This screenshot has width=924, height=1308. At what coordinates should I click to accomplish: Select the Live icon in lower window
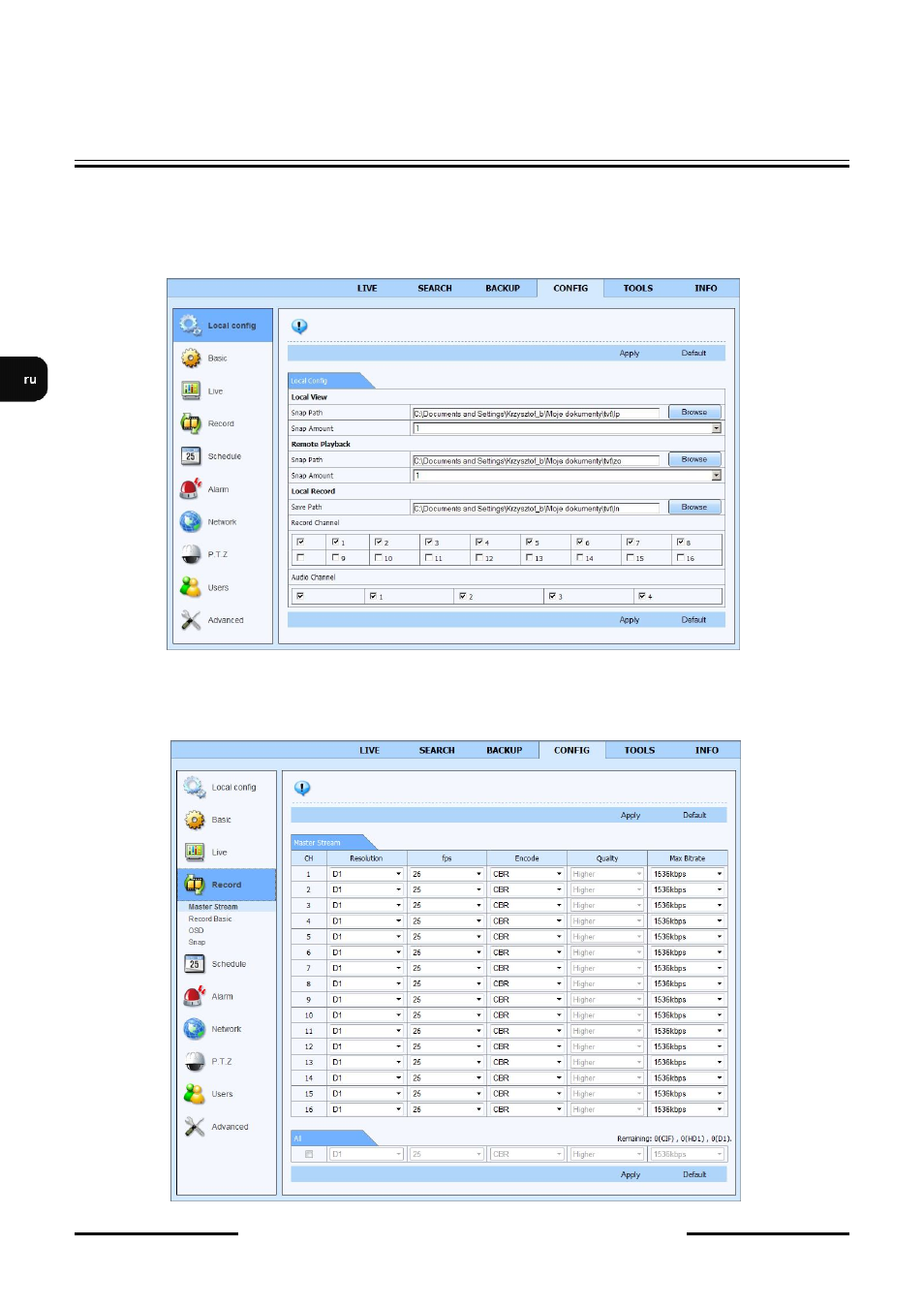(x=195, y=853)
